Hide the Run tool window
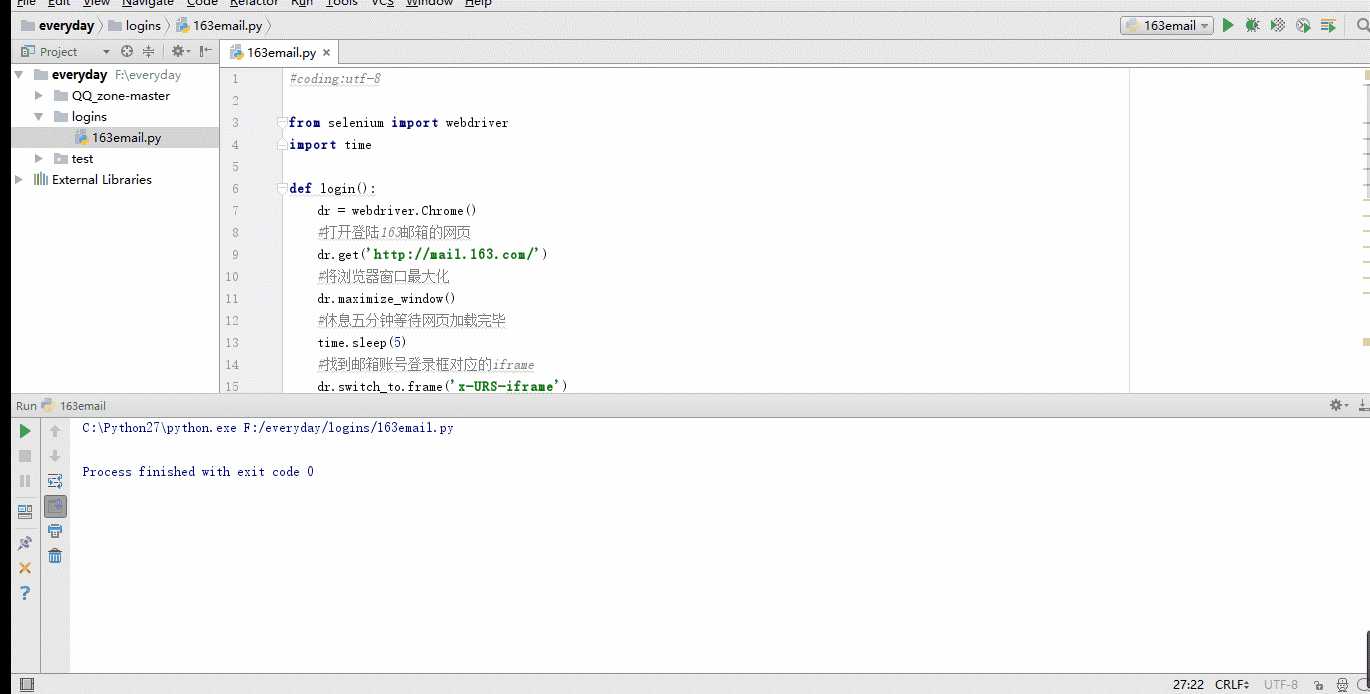The height and width of the screenshot is (694, 1370). click(1363, 405)
